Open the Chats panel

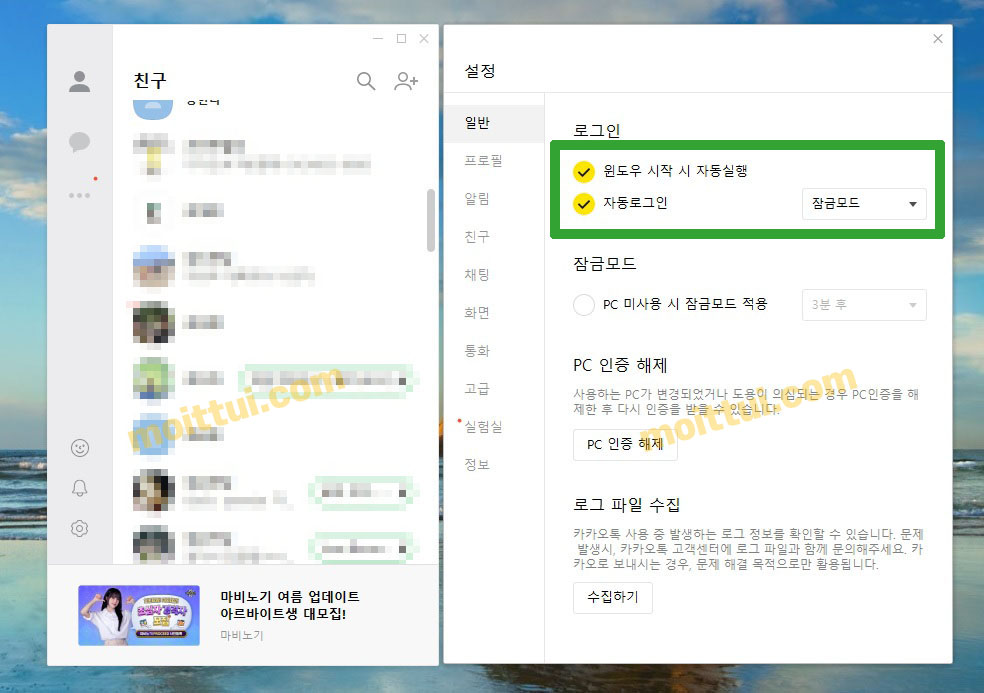coord(79,141)
